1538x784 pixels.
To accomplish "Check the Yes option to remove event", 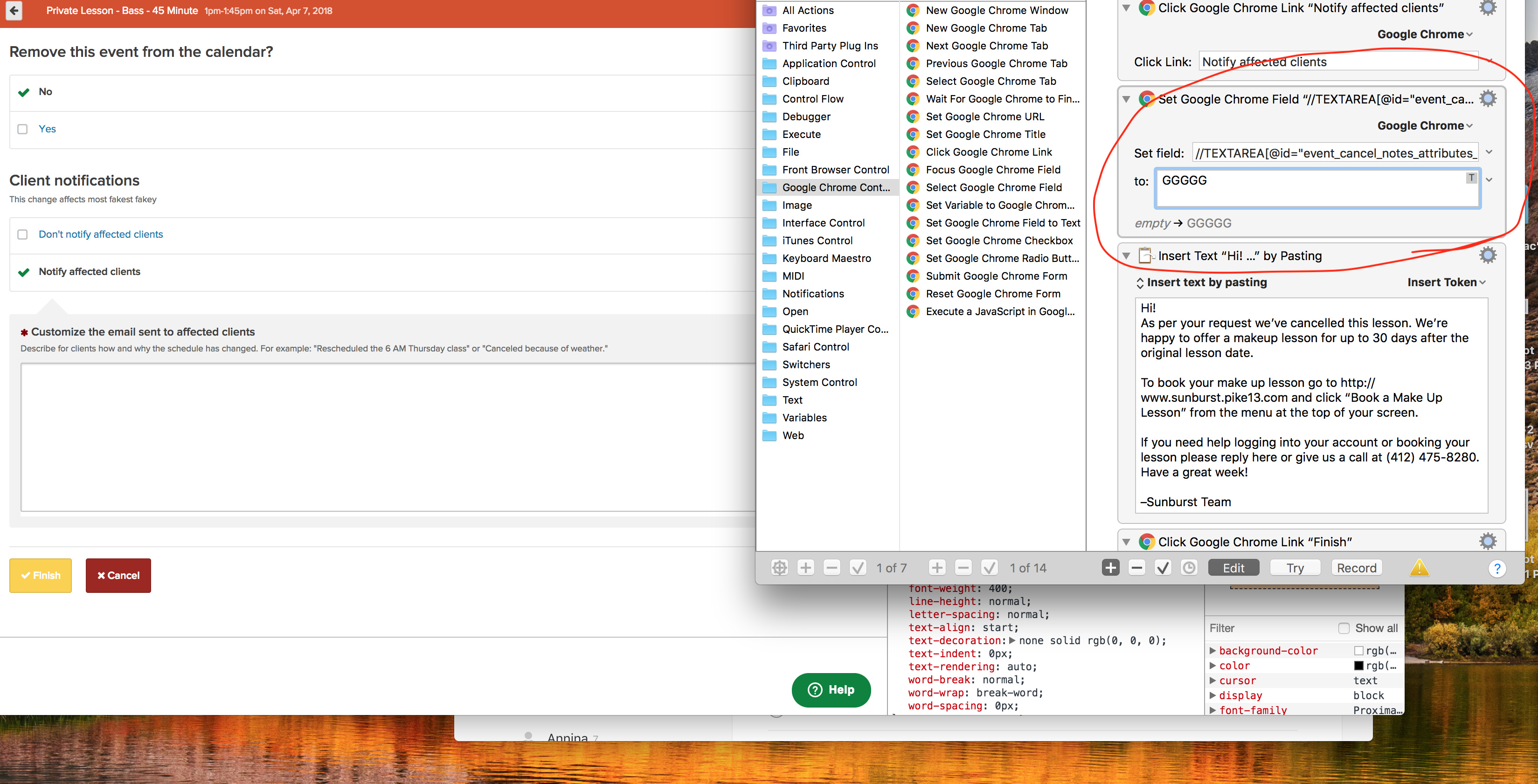I will pyautogui.click(x=23, y=129).
